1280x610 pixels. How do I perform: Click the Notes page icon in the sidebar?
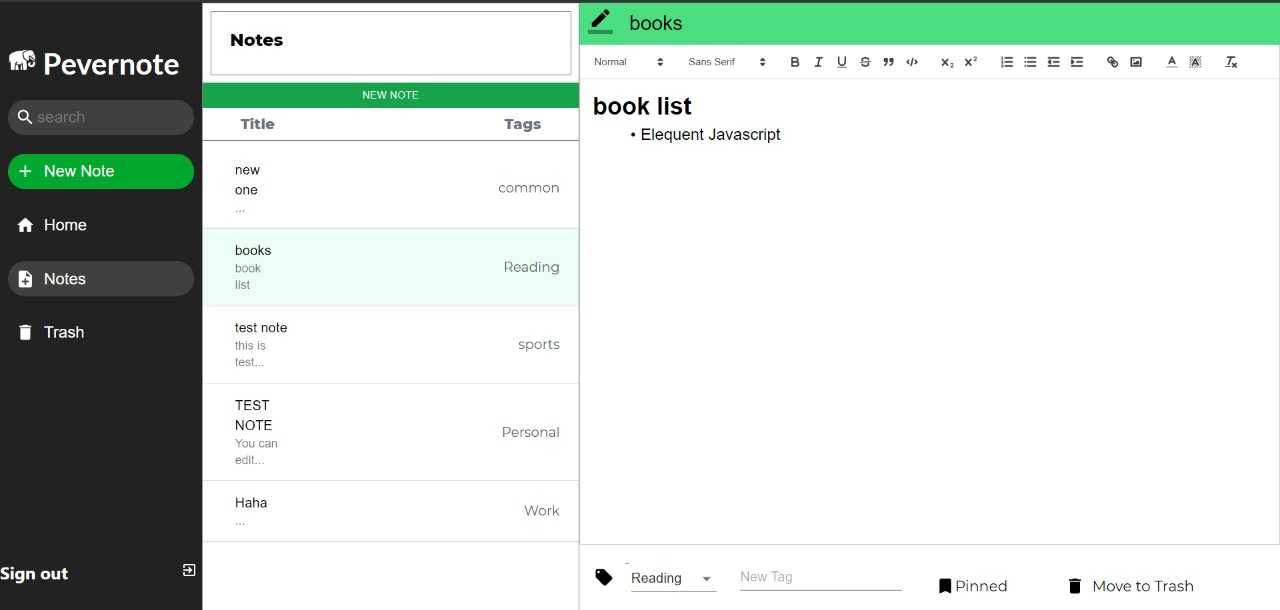click(26, 279)
